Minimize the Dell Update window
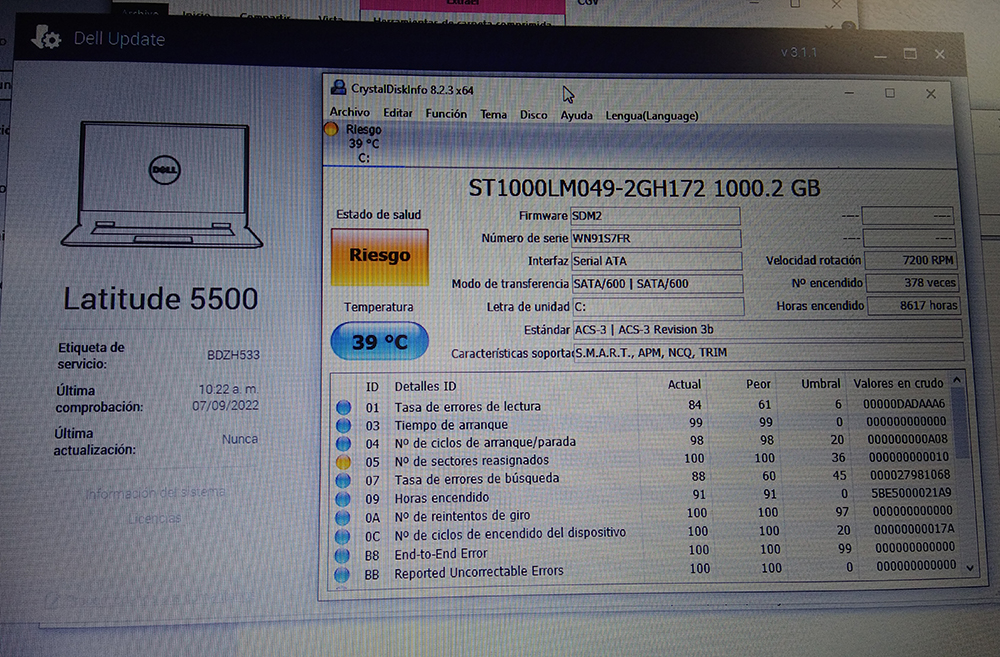This screenshot has height=657, width=1000. point(881,55)
